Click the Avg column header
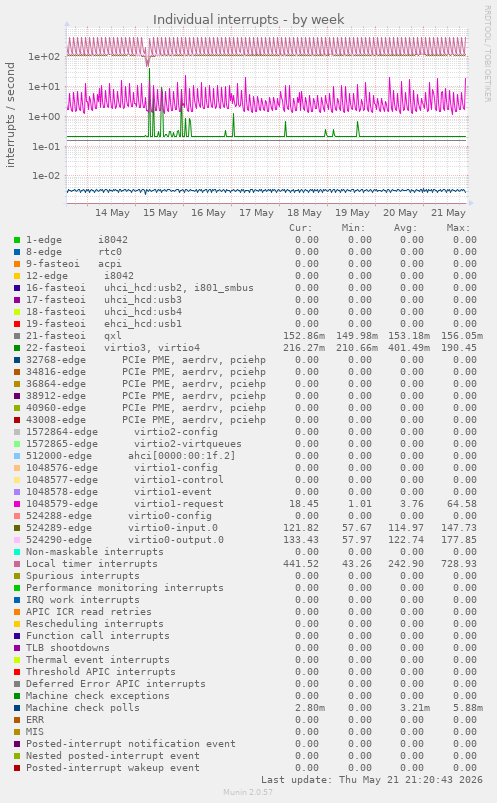 pyautogui.click(x=406, y=228)
